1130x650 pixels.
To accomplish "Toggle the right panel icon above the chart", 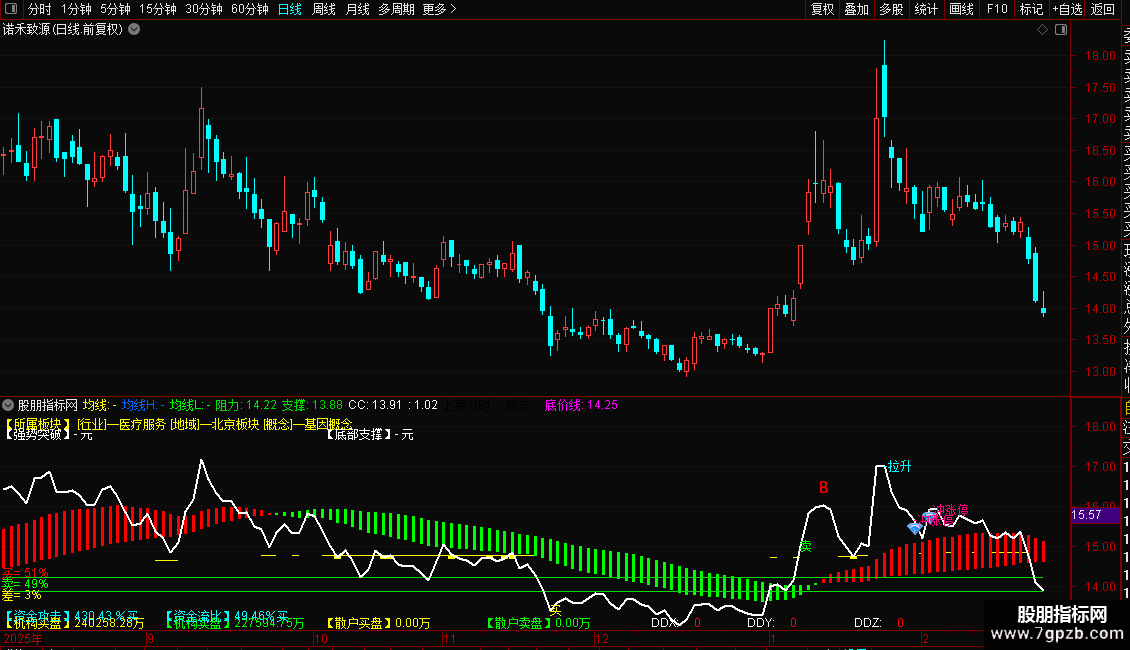I will (1061, 30).
